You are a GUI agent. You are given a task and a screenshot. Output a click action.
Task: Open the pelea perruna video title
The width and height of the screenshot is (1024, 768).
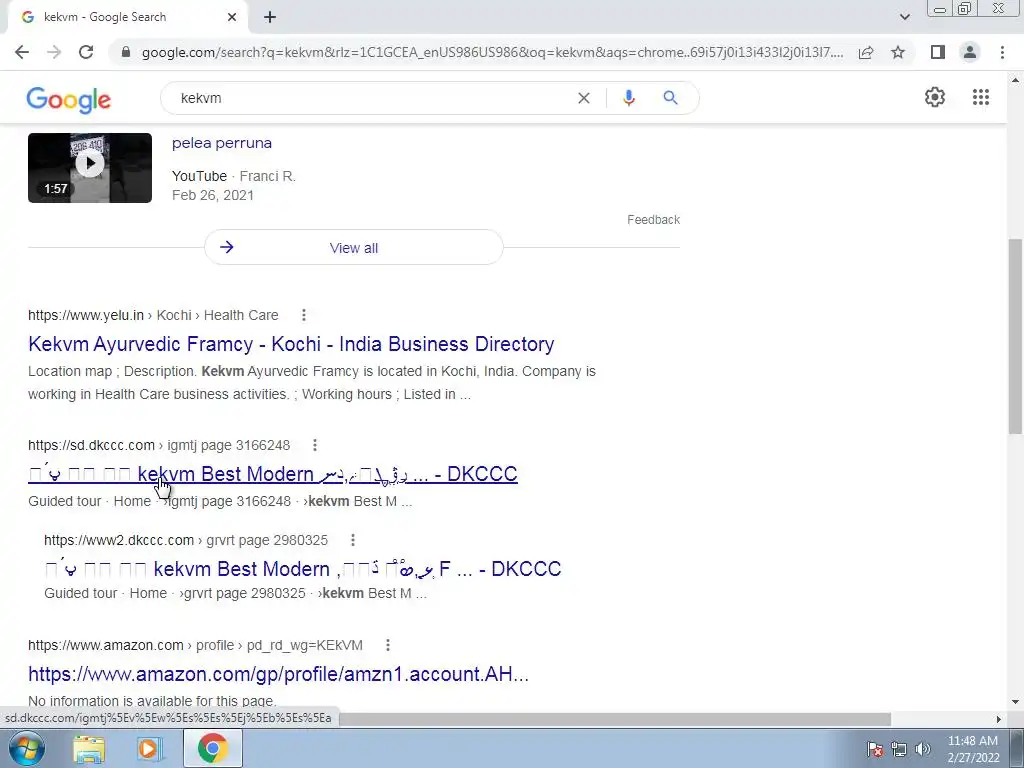pyautogui.click(x=222, y=143)
